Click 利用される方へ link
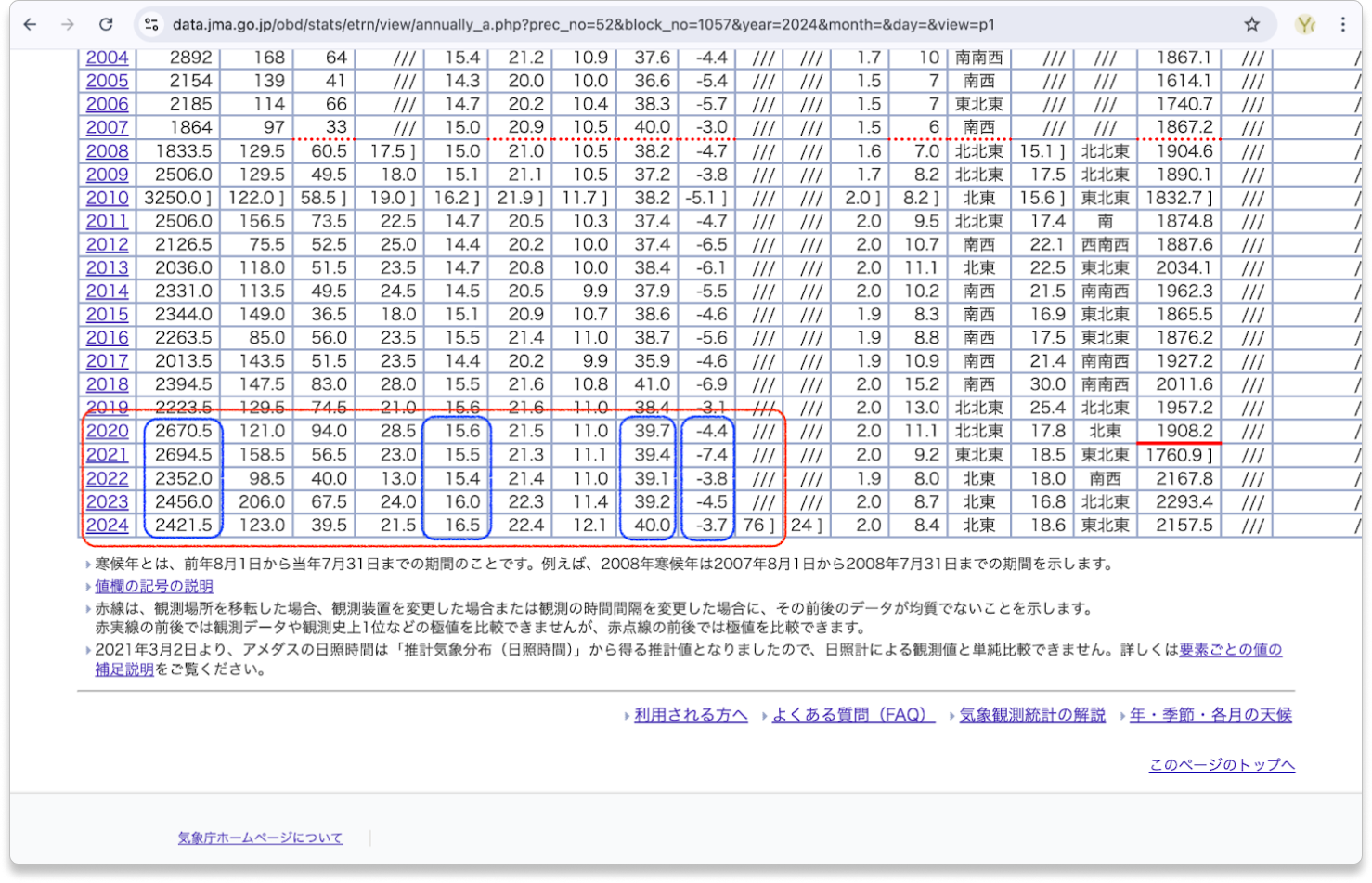Image resolution: width=1372 pixels, height=883 pixels. tap(690, 715)
